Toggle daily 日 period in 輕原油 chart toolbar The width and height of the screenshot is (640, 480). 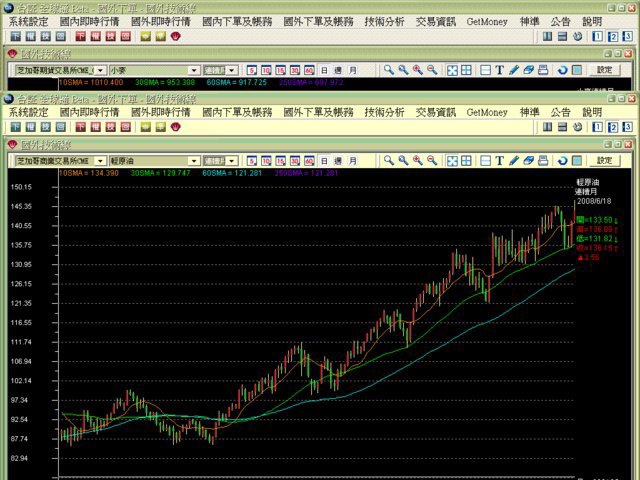click(x=324, y=161)
